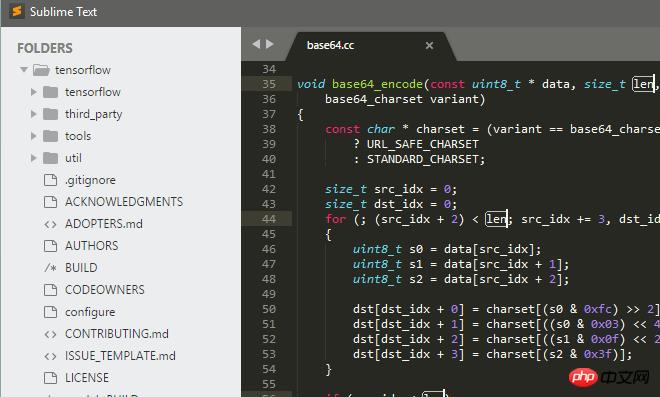Open the LICENSE file
660x397 pixels.
point(87,378)
